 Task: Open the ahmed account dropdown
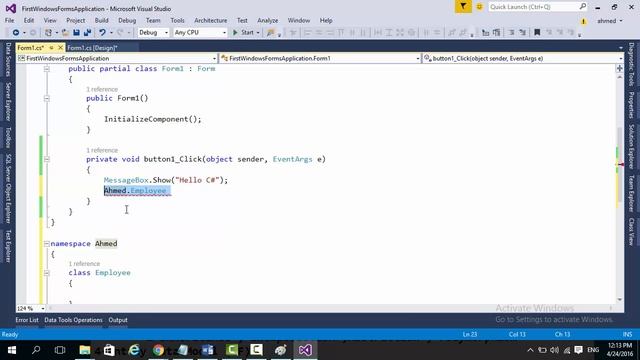[610, 21]
